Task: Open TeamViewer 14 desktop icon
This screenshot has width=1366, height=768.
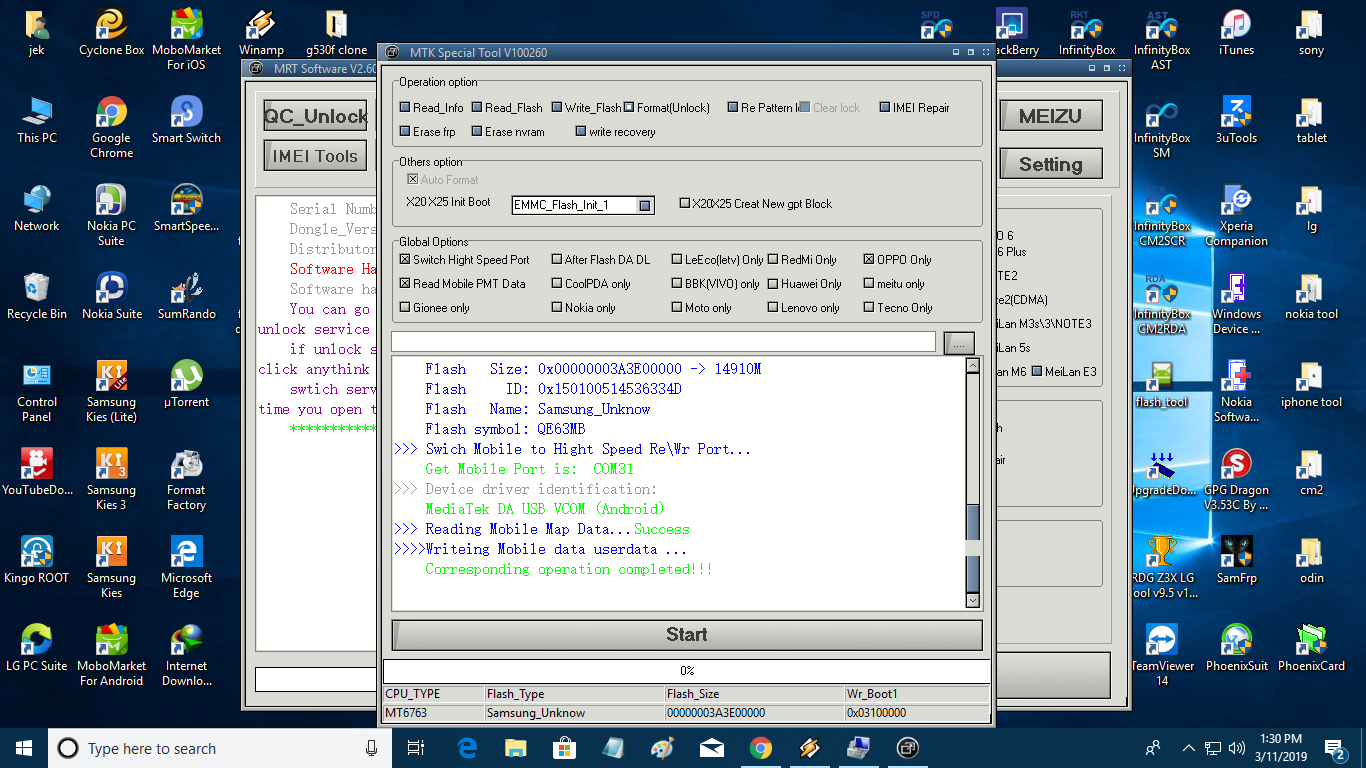Action: tap(1162, 656)
